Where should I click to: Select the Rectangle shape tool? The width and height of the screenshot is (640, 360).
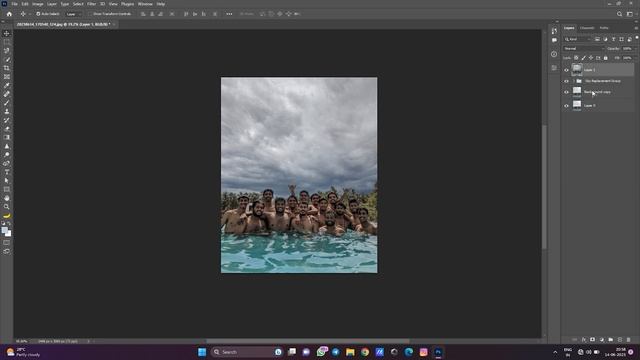7,189
